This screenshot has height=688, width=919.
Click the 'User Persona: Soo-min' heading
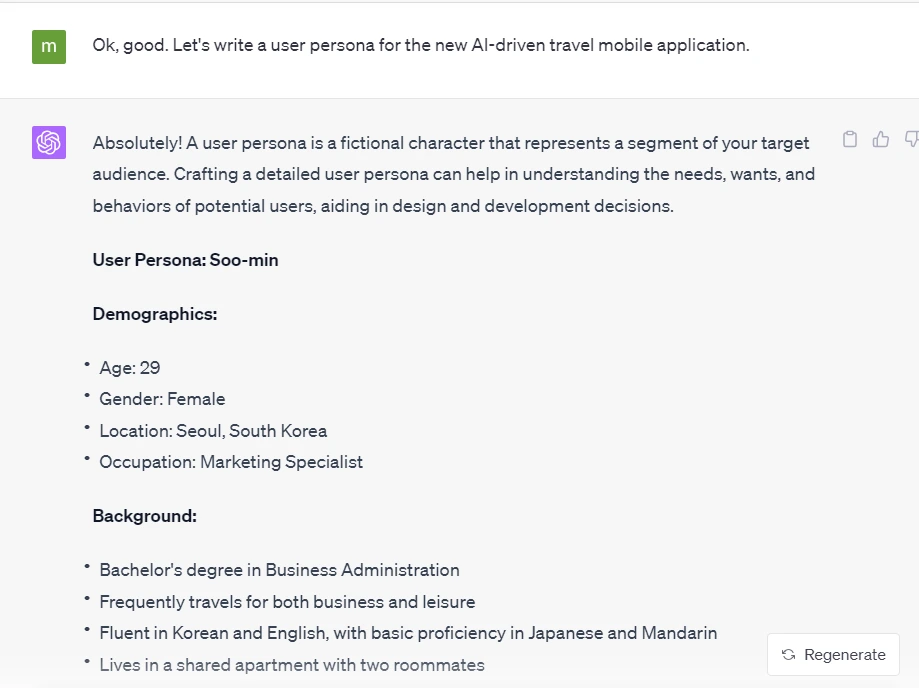tap(185, 260)
